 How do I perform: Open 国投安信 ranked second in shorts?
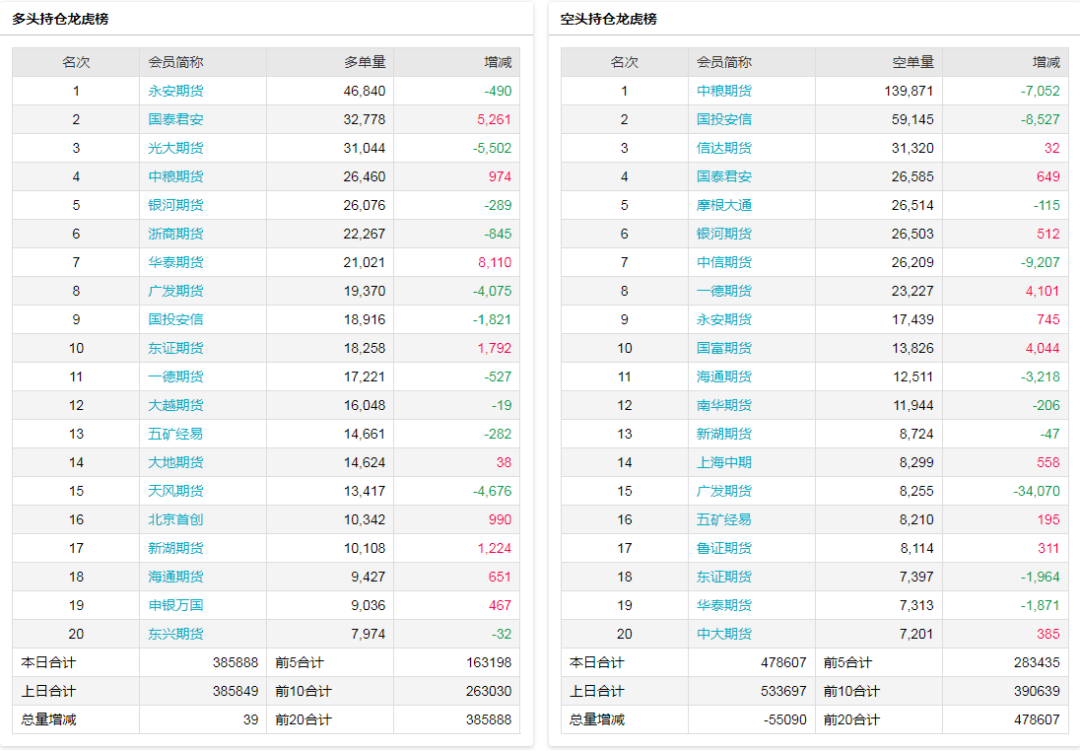(x=725, y=119)
